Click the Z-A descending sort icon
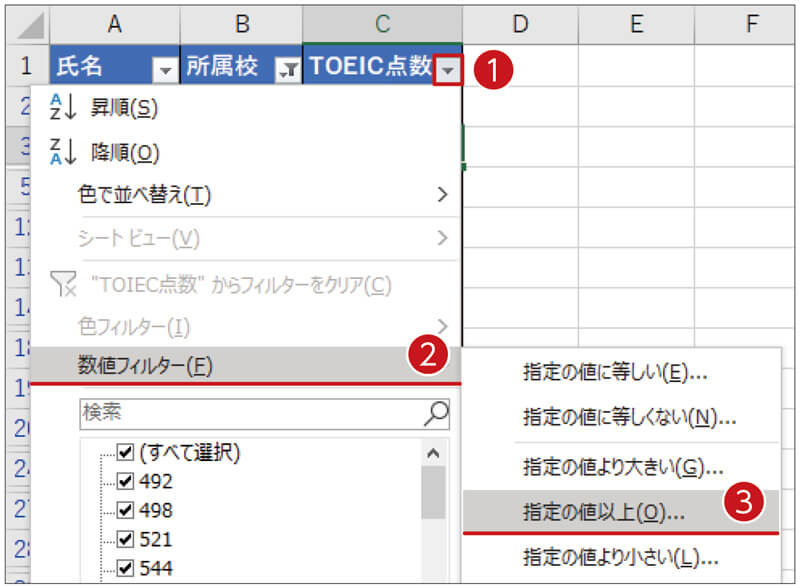Screen dimensions: 800x588 tap(63, 152)
